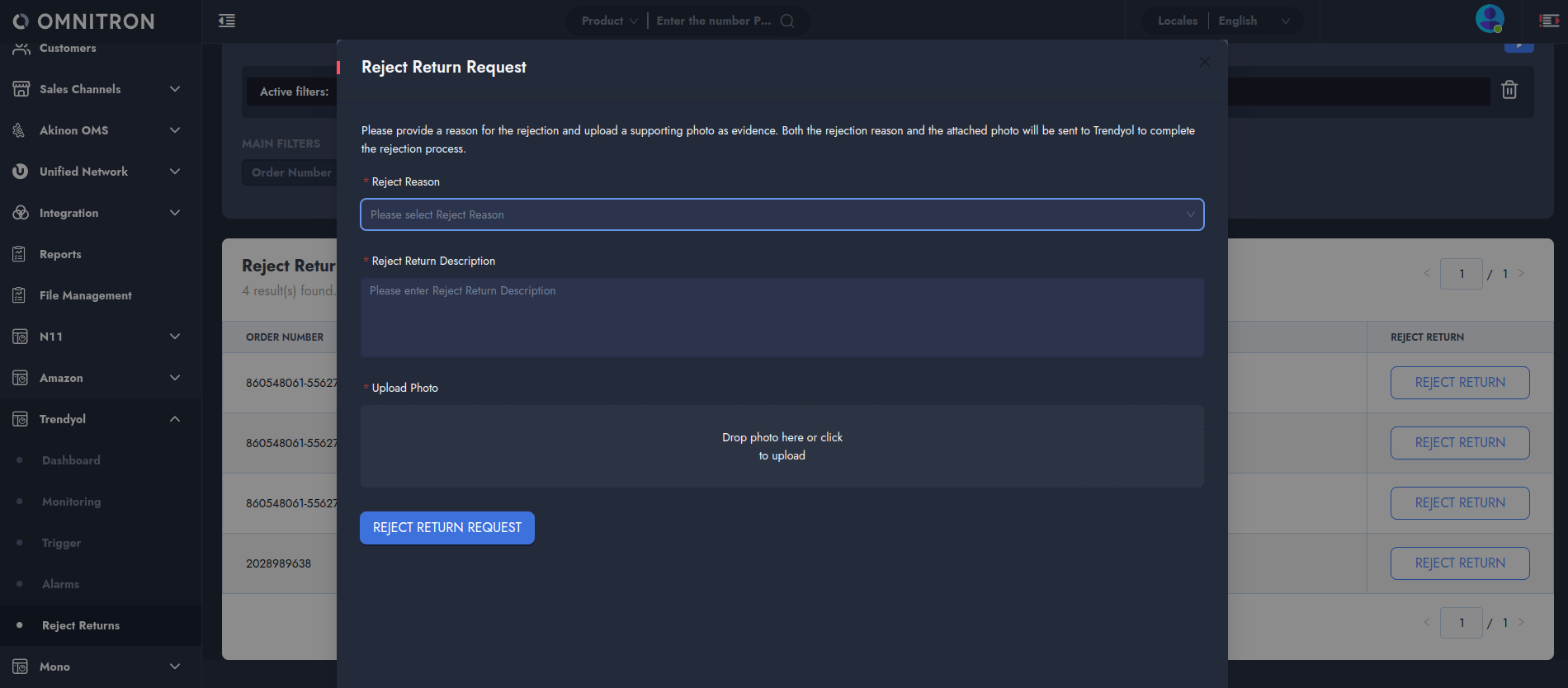
Task: Click the File Management sidebar icon
Action: pos(20,295)
